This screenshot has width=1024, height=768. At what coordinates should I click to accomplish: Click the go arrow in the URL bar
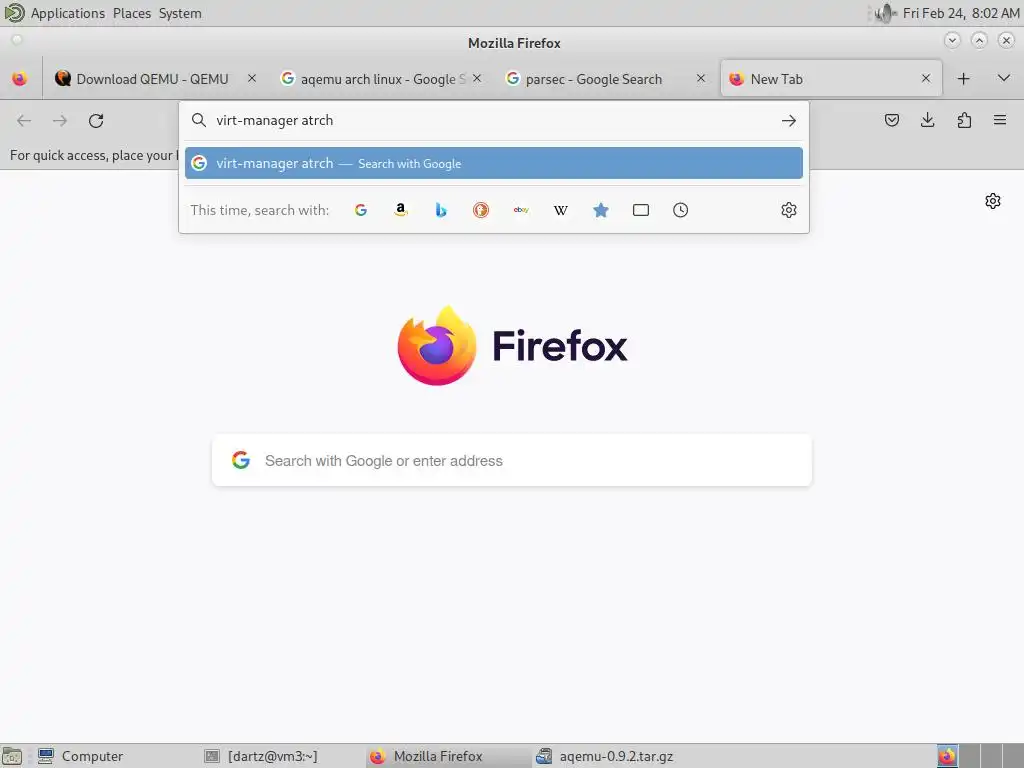[789, 120]
